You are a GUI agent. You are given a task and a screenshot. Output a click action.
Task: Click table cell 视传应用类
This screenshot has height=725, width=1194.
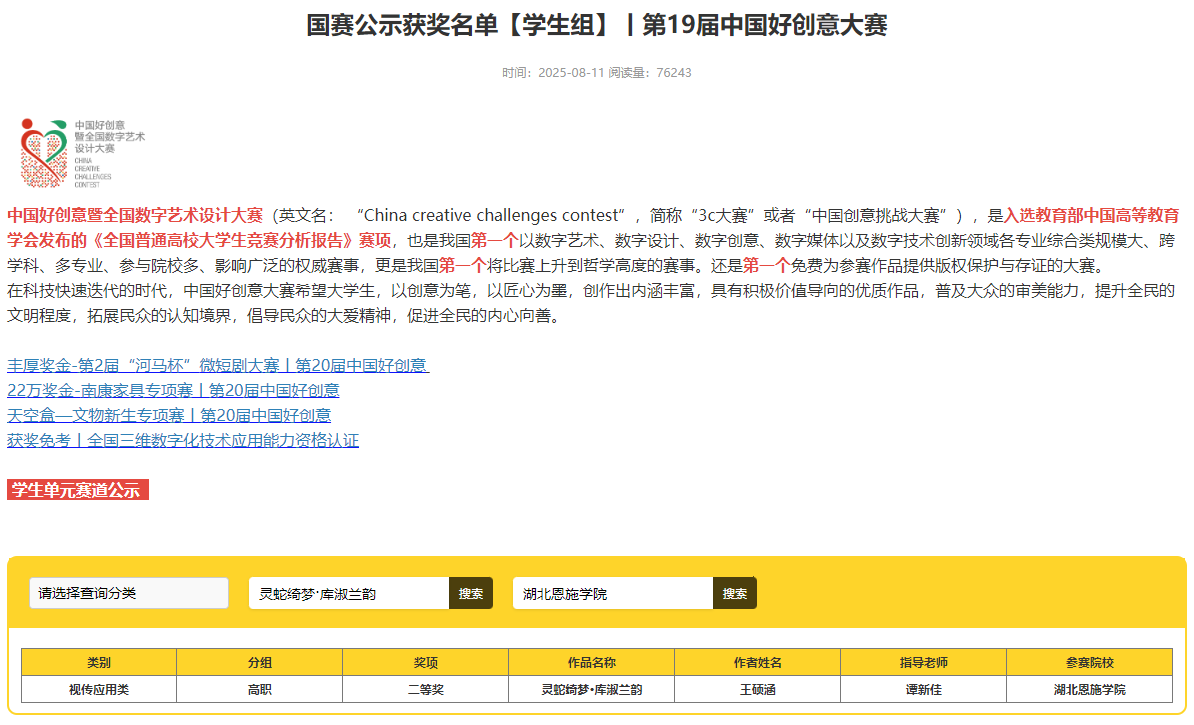(x=99, y=689)
